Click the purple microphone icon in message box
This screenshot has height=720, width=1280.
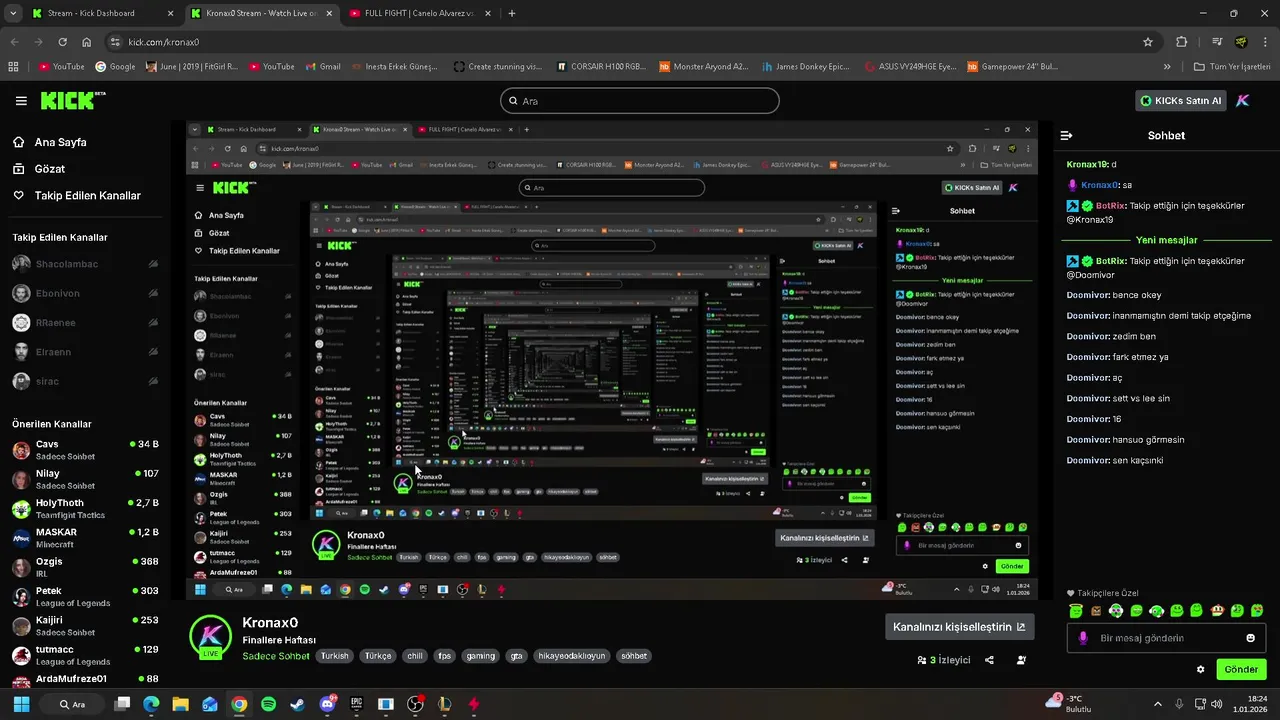point(1082,638)
